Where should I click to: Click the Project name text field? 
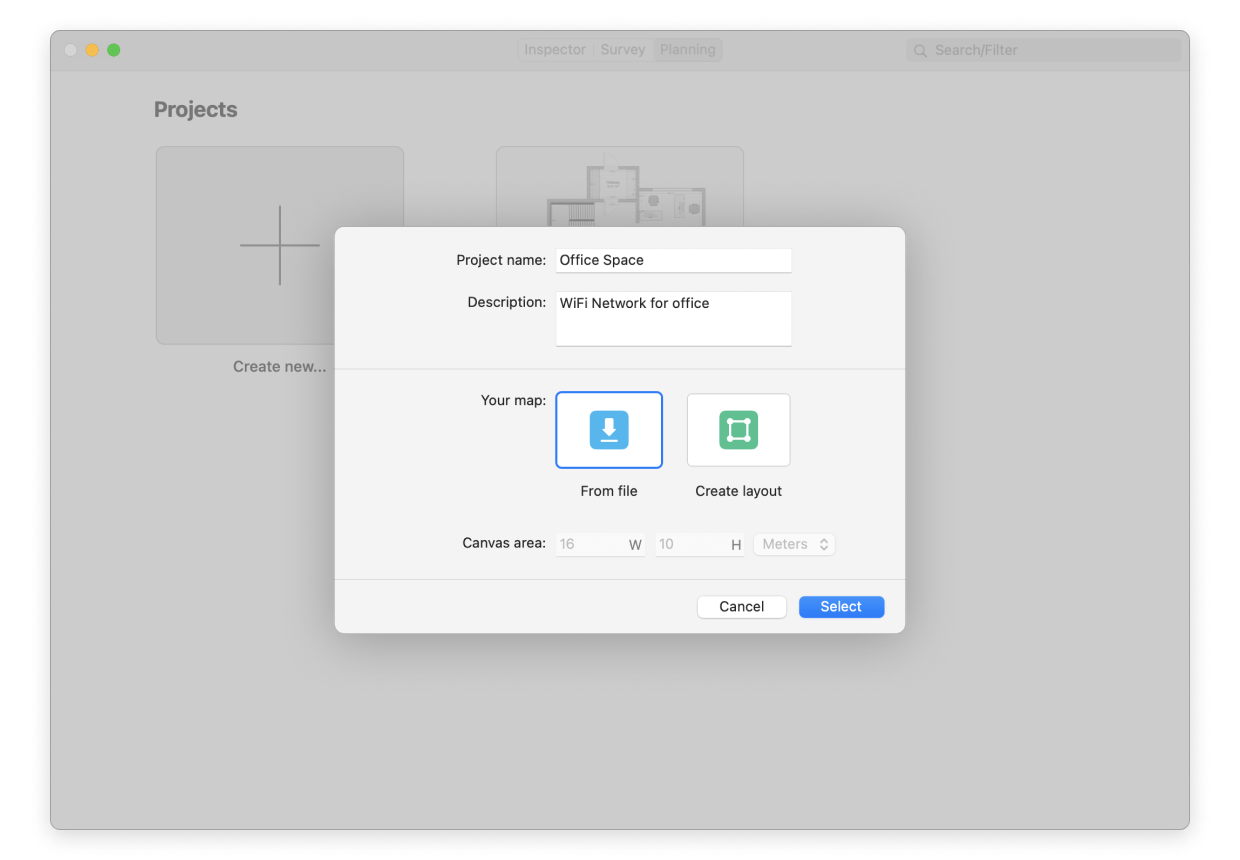coord(673,260)
